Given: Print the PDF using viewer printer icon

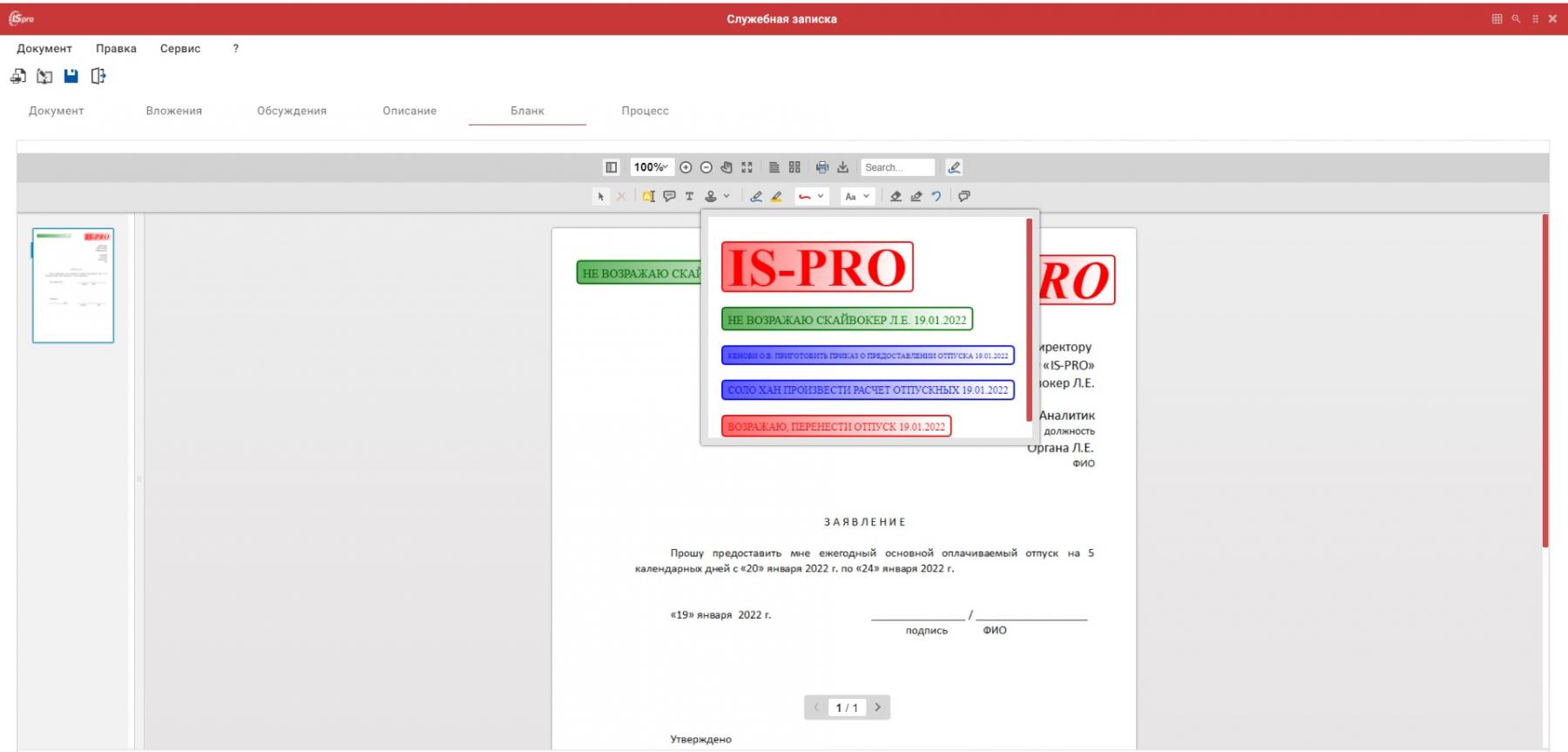Looking at the screenshot, I should tap(822, 167).
